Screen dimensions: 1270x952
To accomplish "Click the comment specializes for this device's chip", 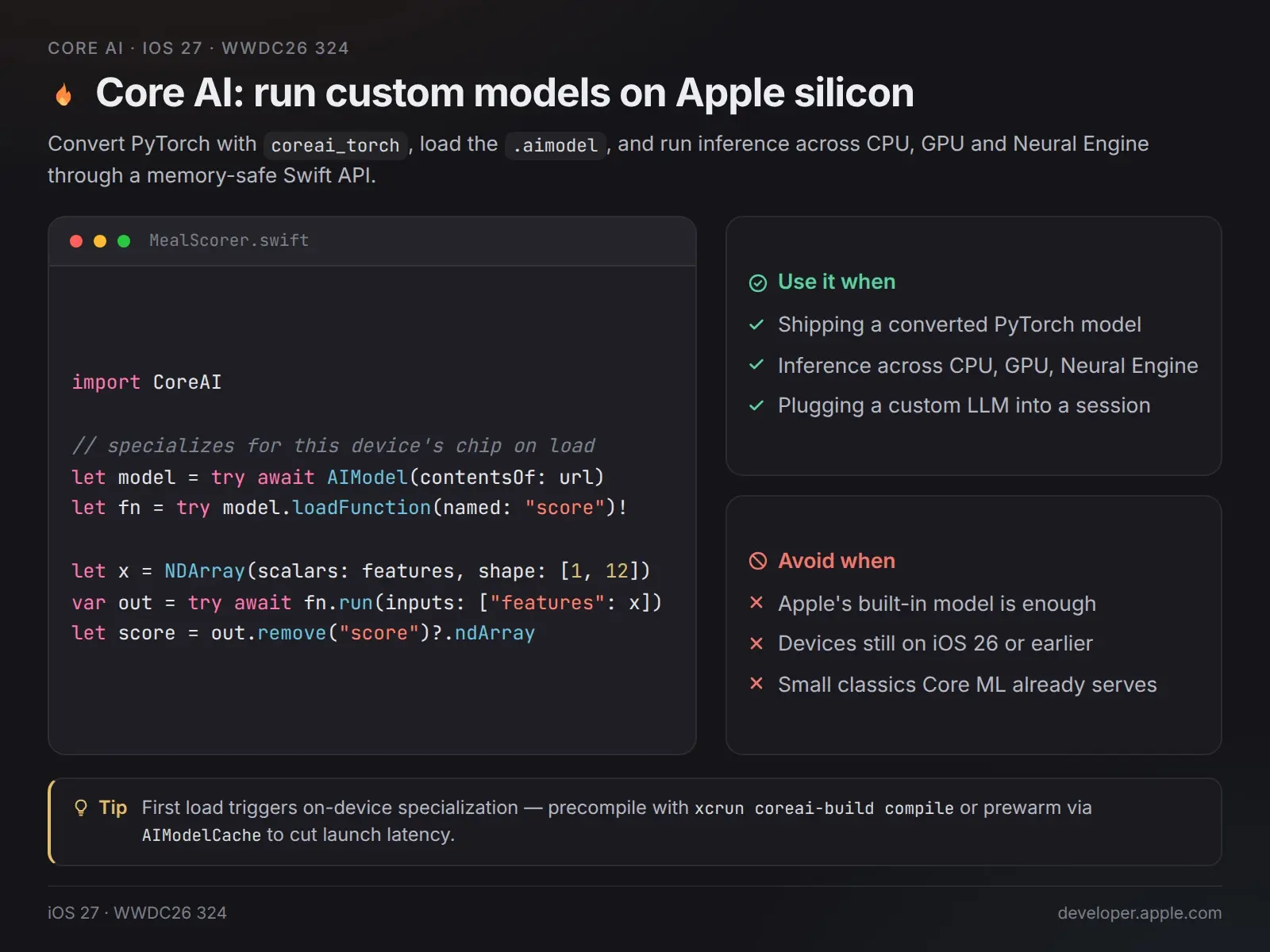I will point(333,446).
